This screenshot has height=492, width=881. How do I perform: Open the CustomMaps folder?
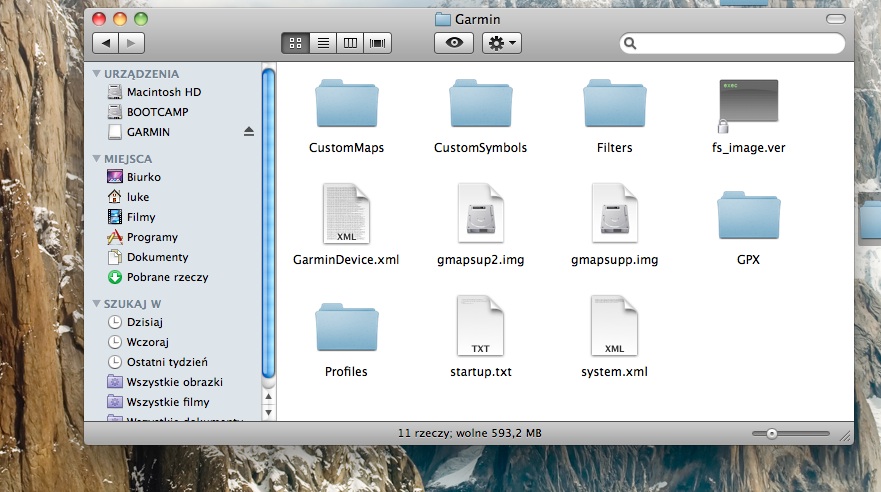[346, 104]
